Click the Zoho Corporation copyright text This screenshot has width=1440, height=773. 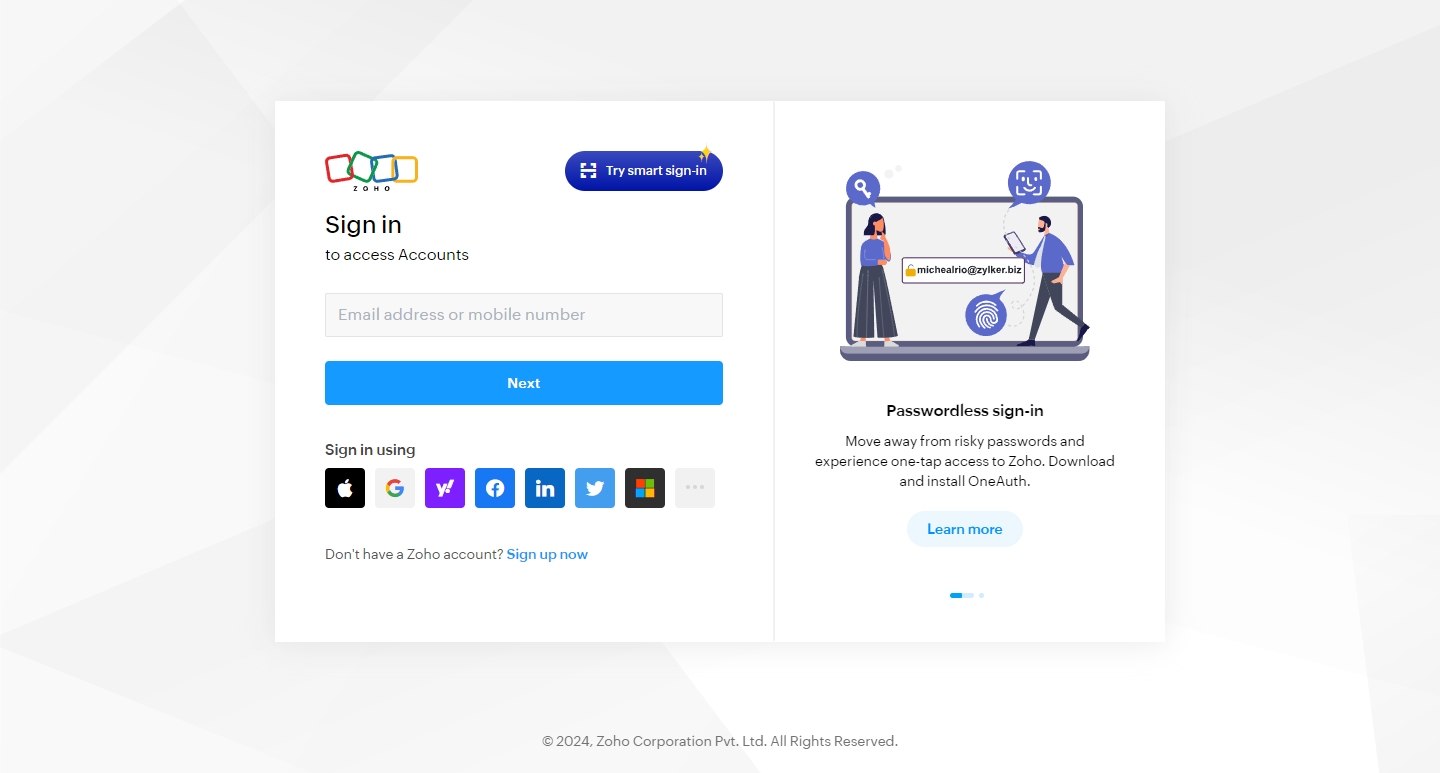point(720,741)
